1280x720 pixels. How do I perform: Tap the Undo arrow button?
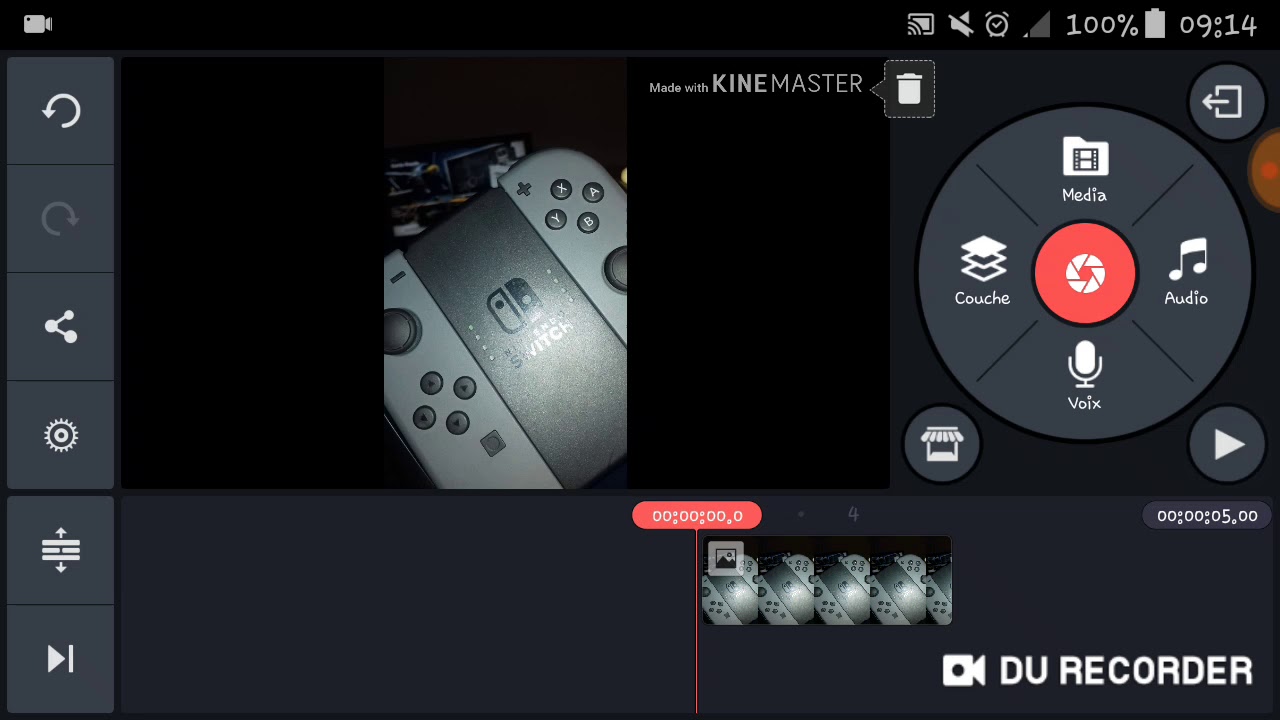[x=61, y=110]
